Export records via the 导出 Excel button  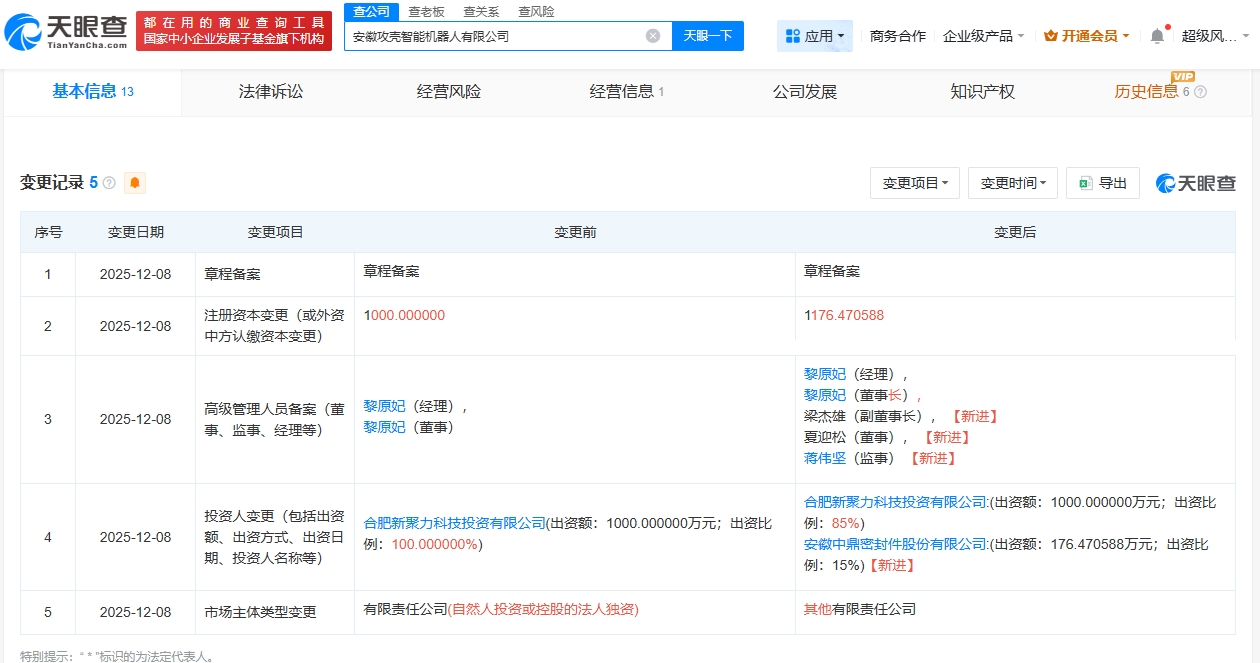1102,183
